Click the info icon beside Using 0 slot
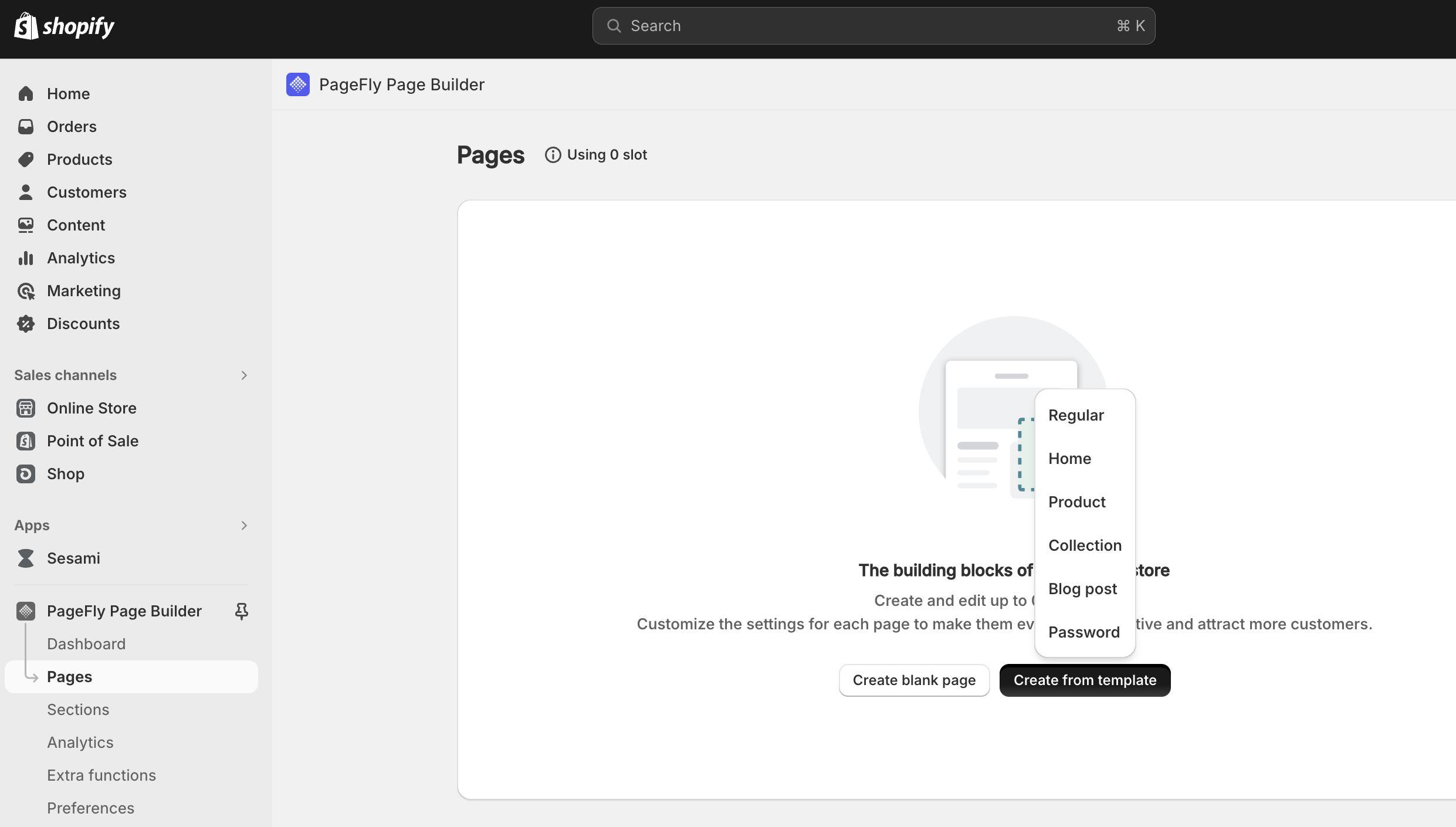The image size is (1456, 827). tap(553, 155)
